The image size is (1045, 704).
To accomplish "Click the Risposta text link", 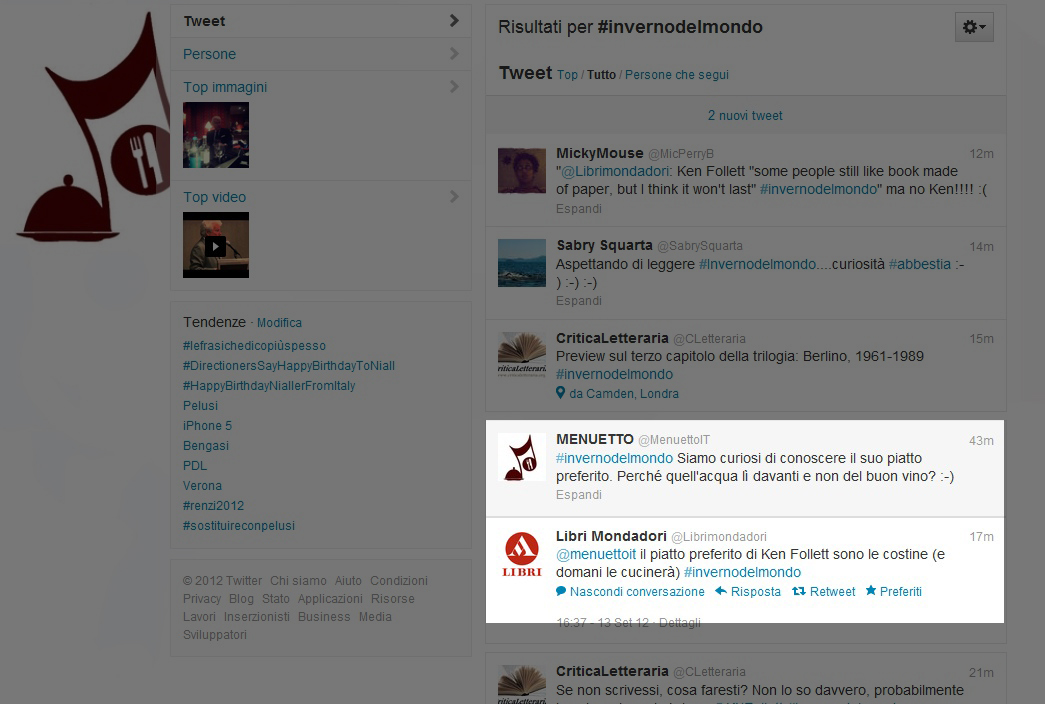I will click(756, 591).
